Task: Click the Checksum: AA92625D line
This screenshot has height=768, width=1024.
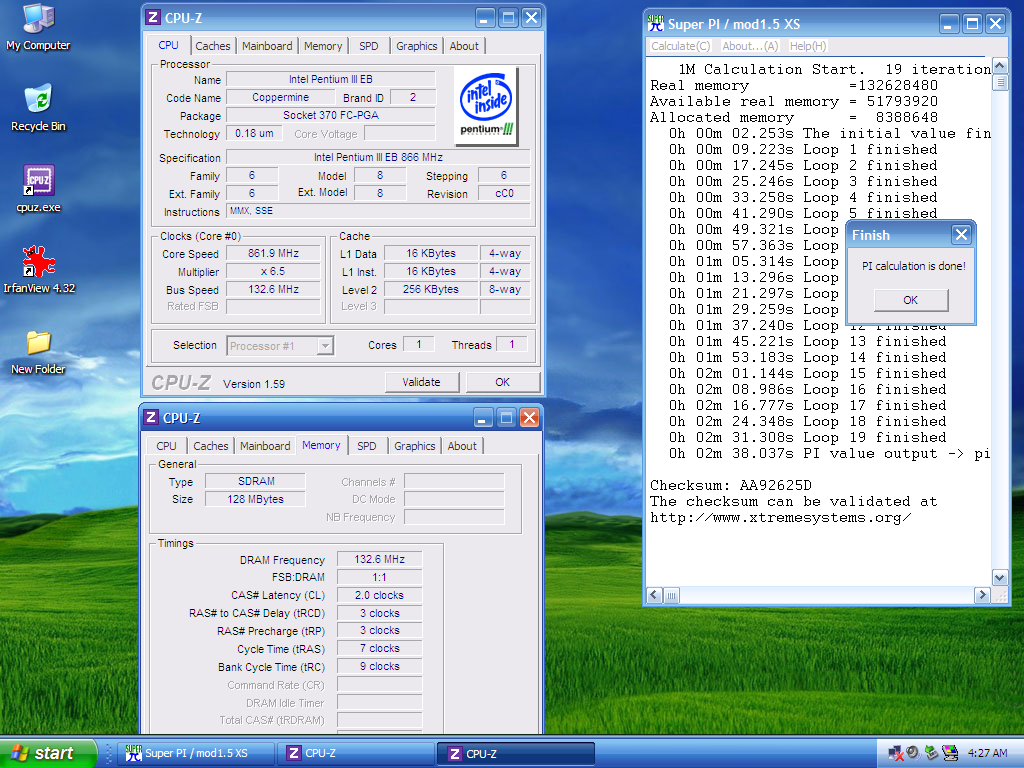Action: coord(731,485)
